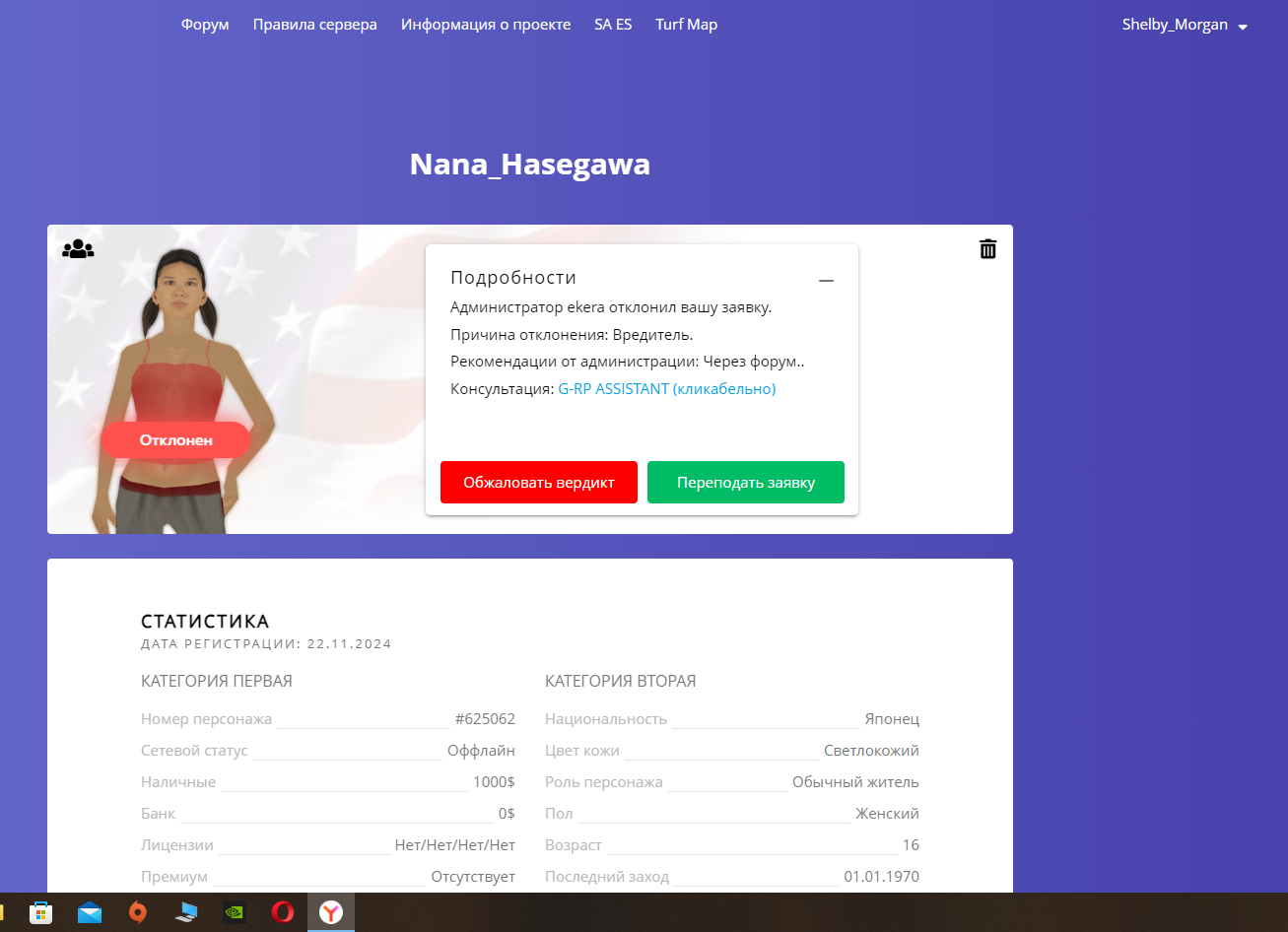The height and width of the screenshot is (932, 1288).
Task: Open Microsoft Store from the taskbar
Action: tap(41, 912)
